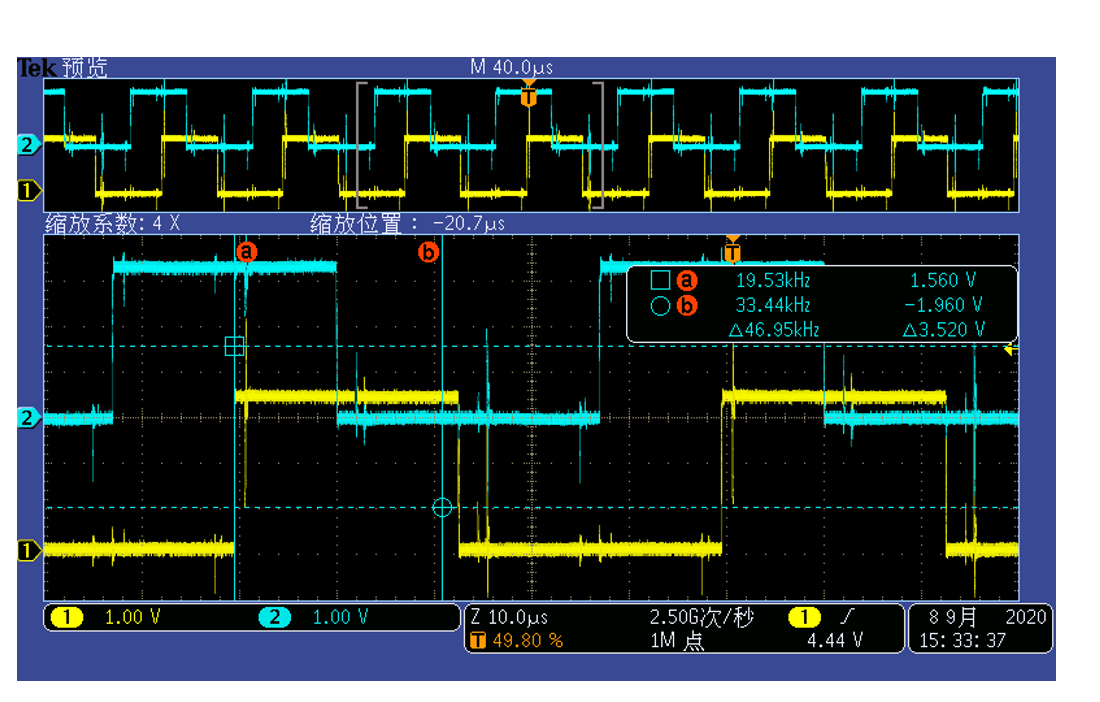Click the M 40.0µs main timebase label
Screen dimensions: 1100x702
pyautogui.click(x=511, y=67)
